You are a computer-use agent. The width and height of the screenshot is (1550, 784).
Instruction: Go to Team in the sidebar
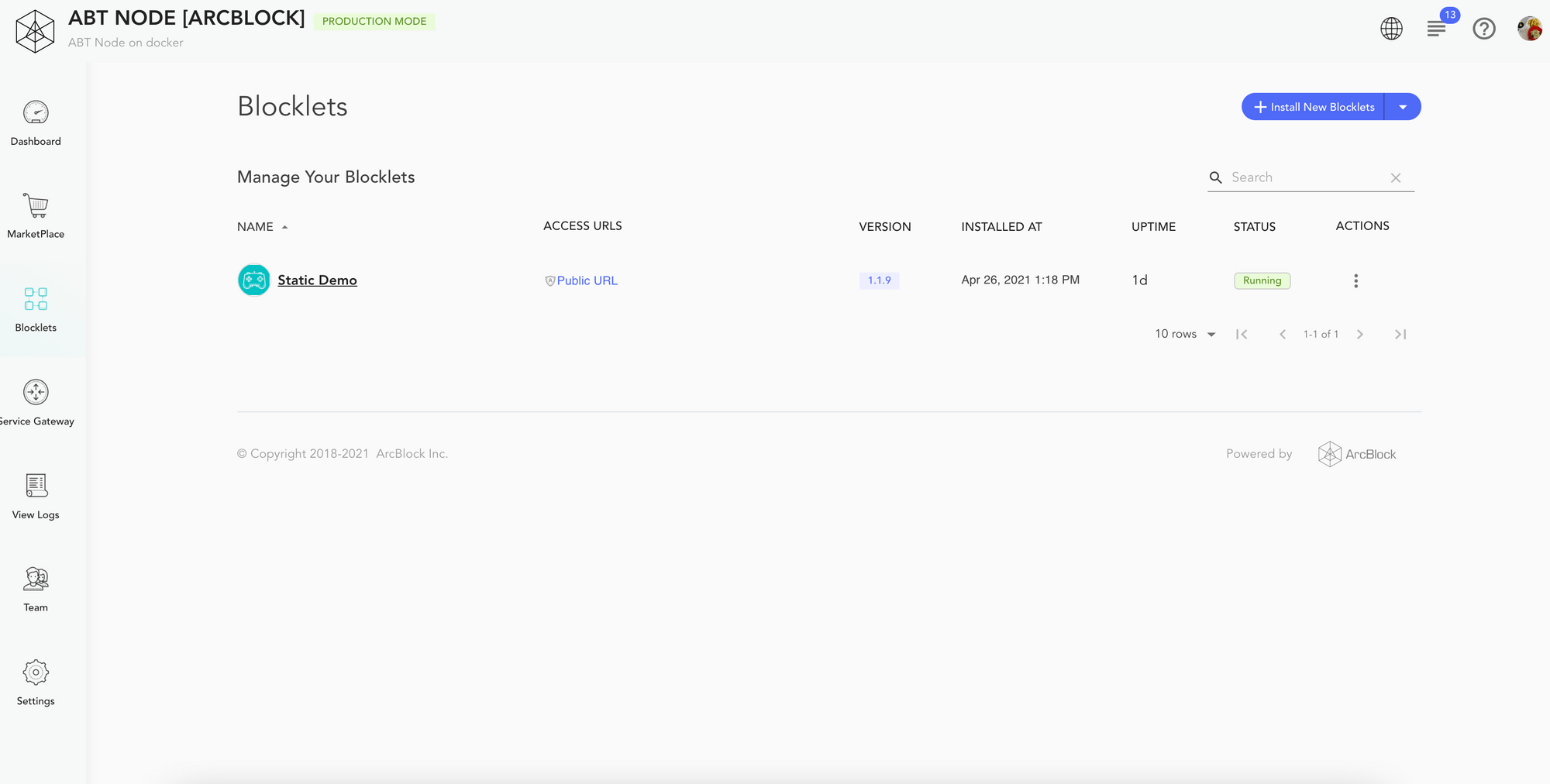(36, 590)
